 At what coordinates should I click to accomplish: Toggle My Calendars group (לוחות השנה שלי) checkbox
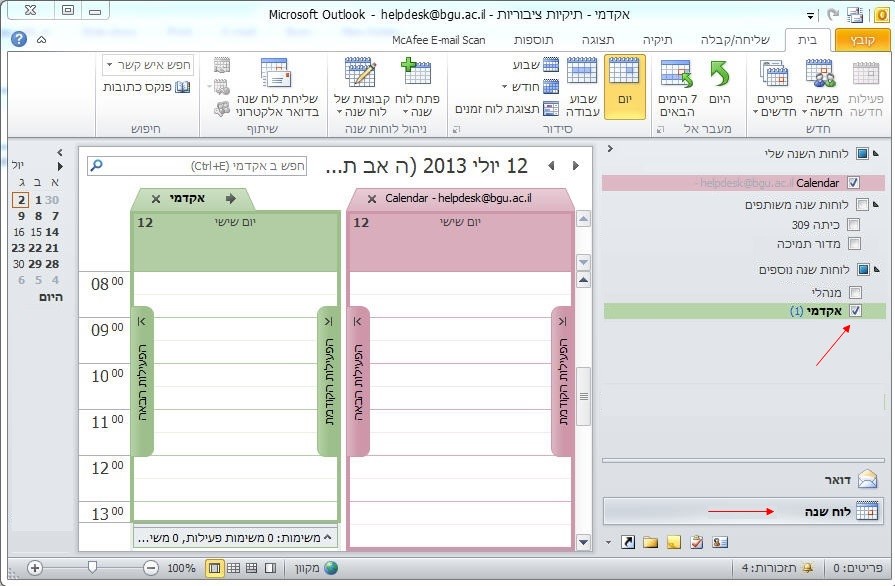pyautogui.click(x=862, y=153)
